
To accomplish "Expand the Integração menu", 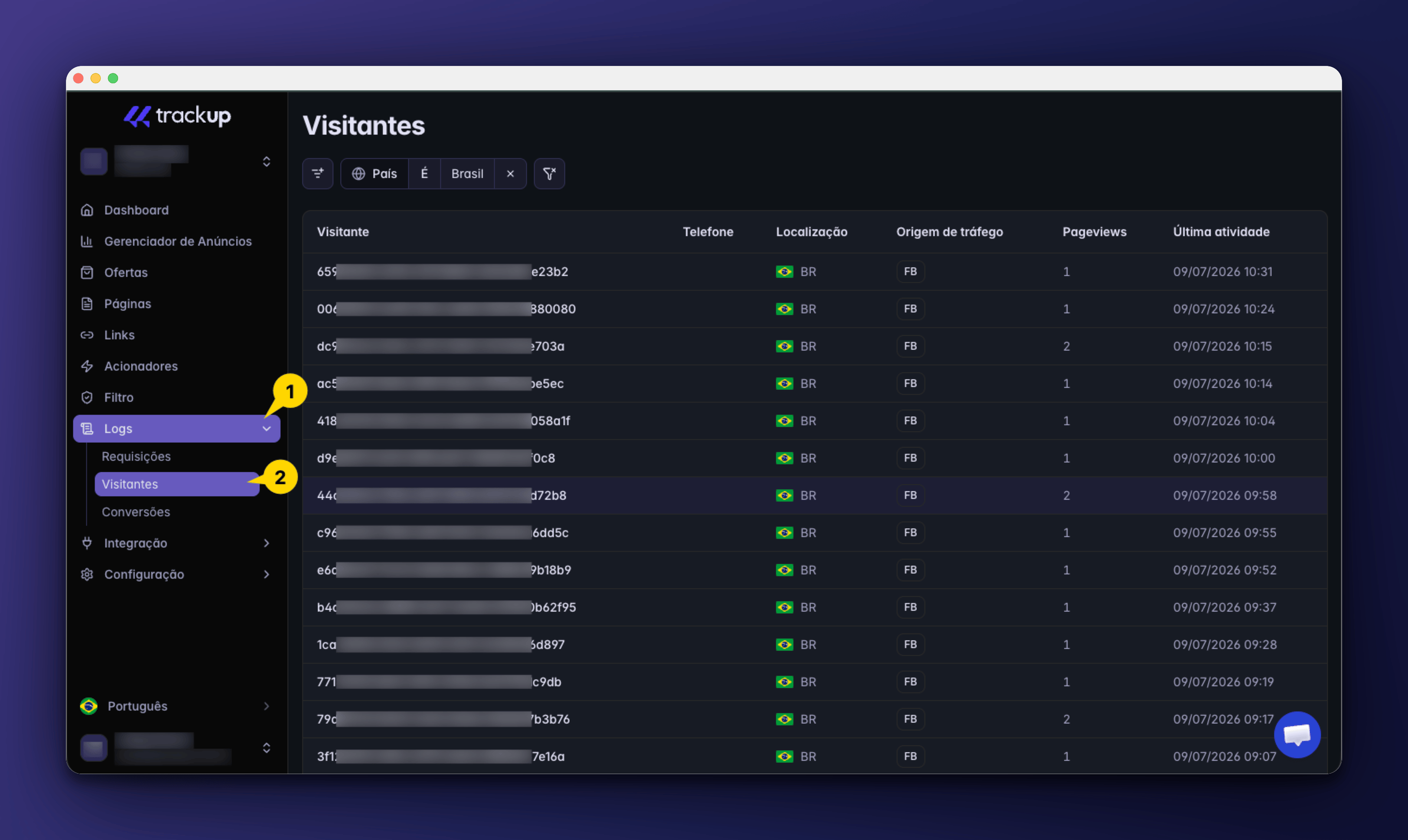I will click(x=176, y=543).
